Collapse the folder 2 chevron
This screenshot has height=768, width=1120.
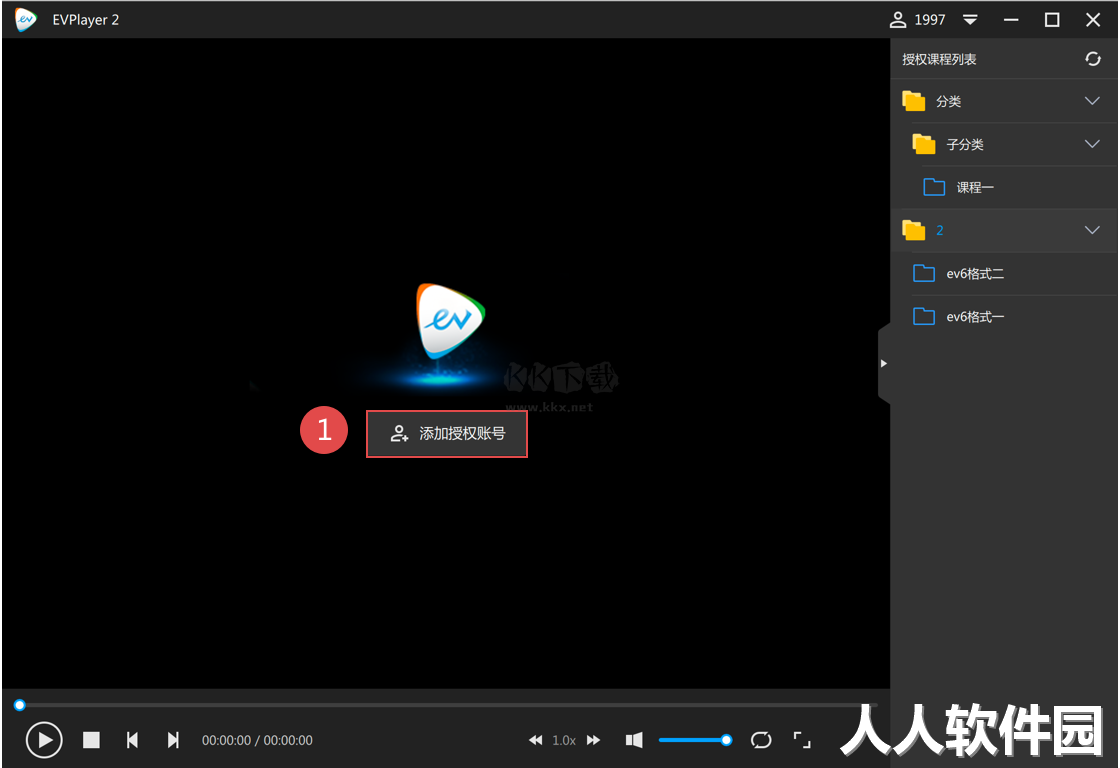tap(1092, 230)
